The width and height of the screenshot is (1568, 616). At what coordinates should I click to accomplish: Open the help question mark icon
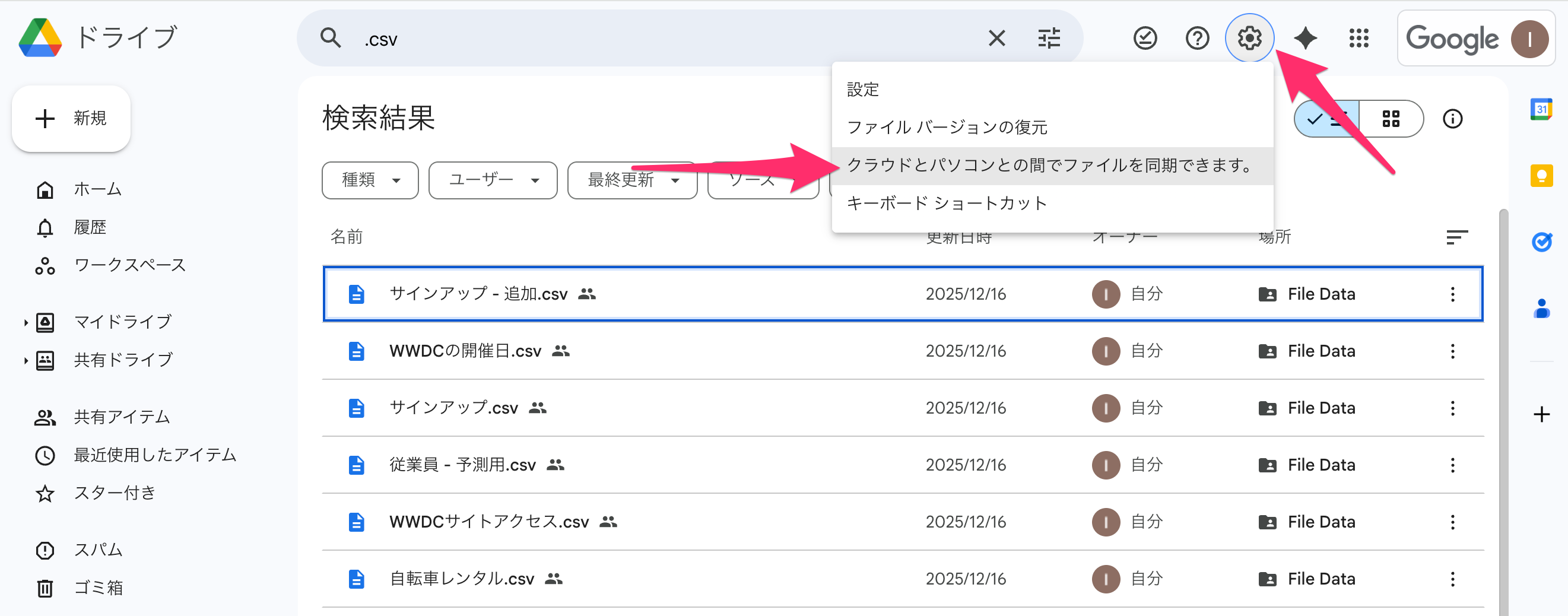click(x=1196, y=39)
